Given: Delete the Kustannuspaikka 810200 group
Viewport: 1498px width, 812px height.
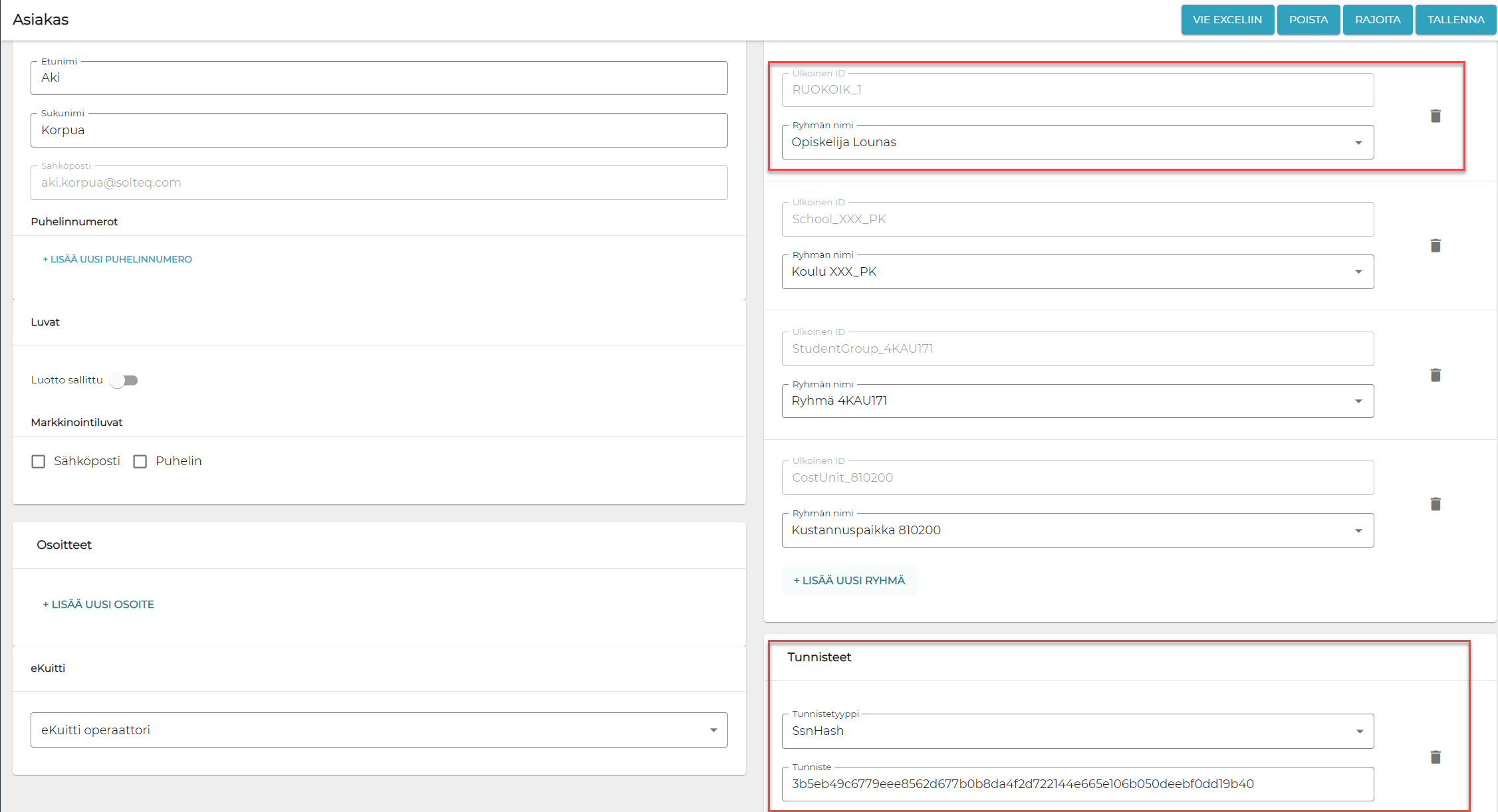Looking at the screenshot, I should point(1435,504).
